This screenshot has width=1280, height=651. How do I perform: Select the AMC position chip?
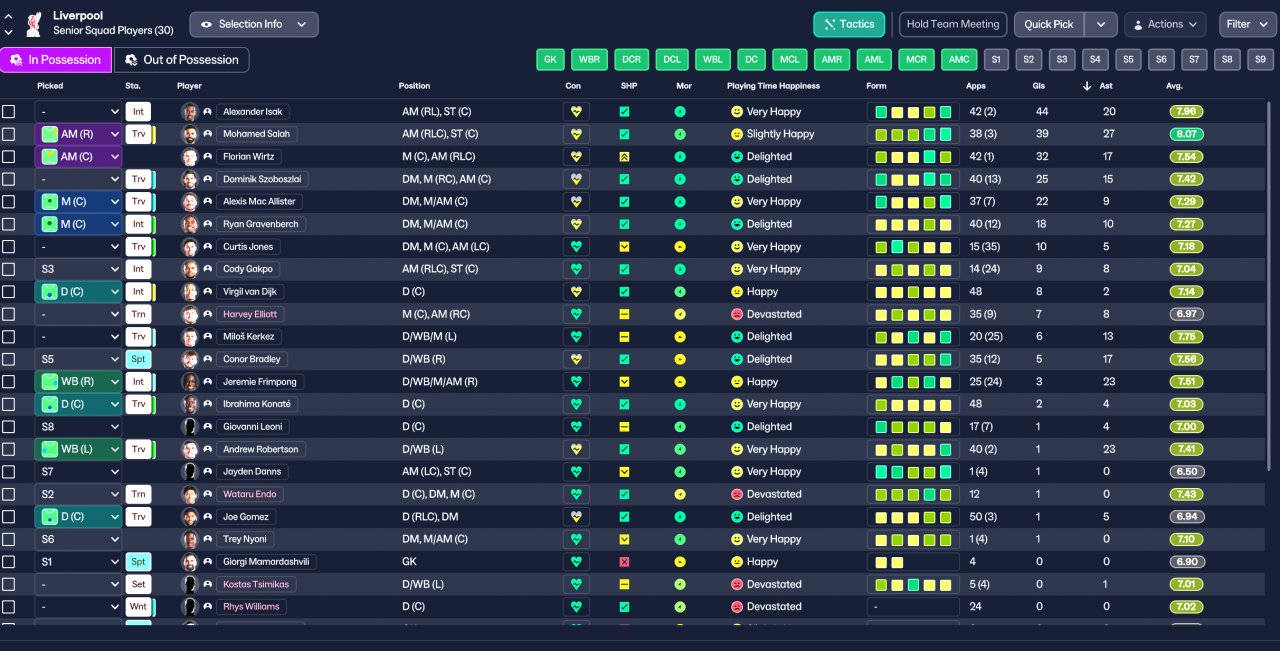[959, 60]
